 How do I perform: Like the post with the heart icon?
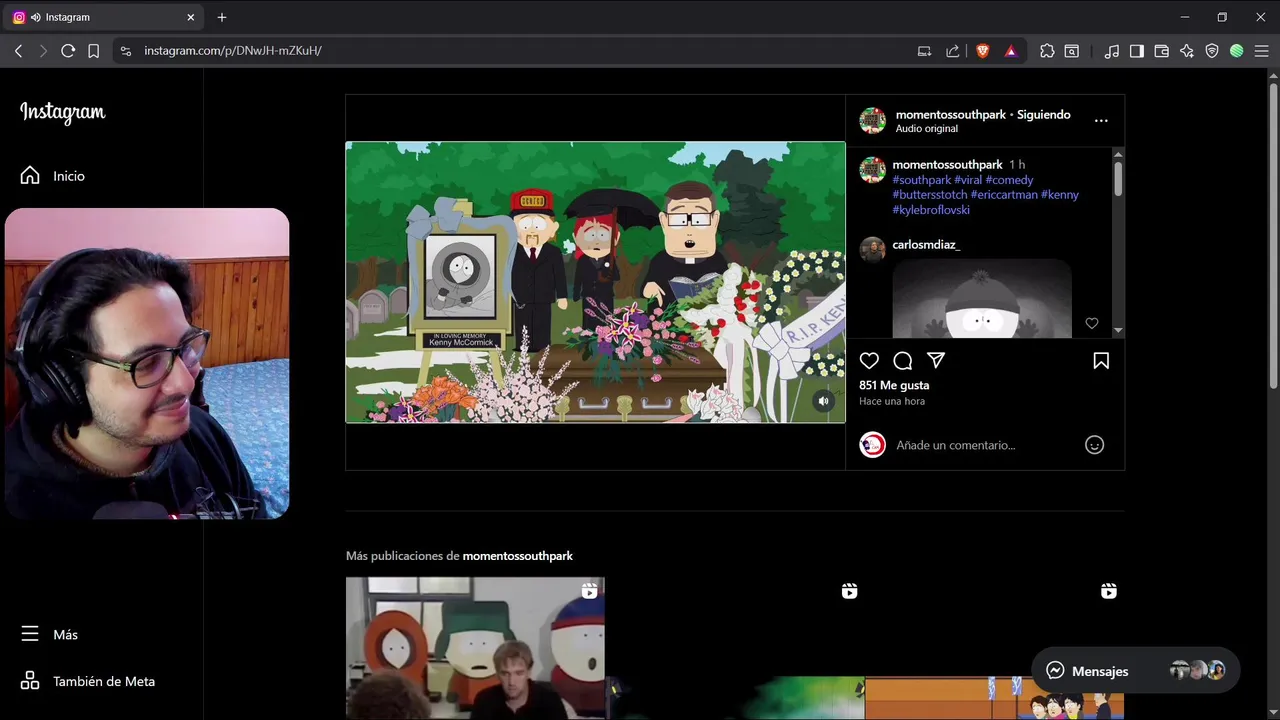point(869,361)
